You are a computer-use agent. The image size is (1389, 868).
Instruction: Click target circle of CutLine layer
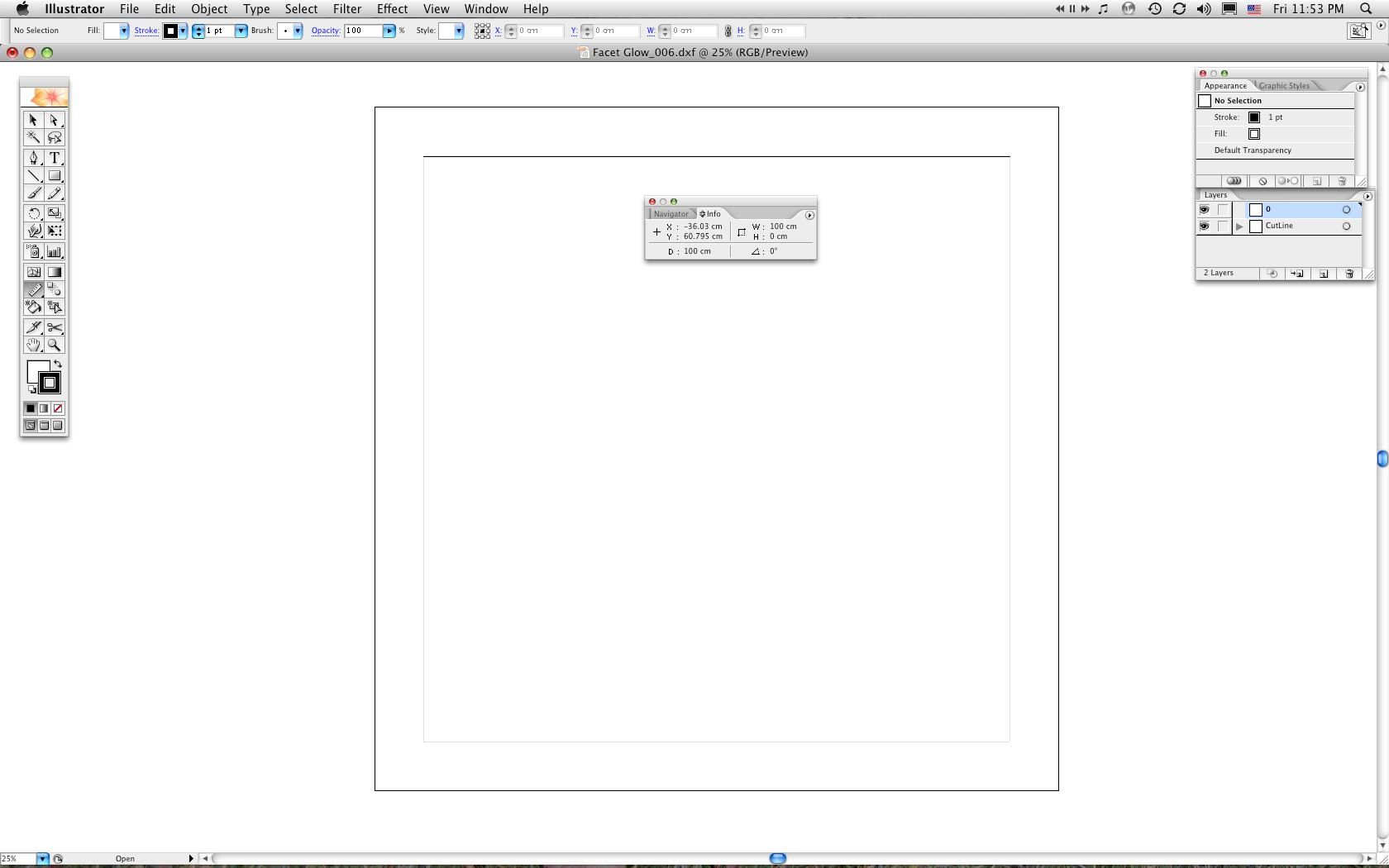click(1346, 227)
